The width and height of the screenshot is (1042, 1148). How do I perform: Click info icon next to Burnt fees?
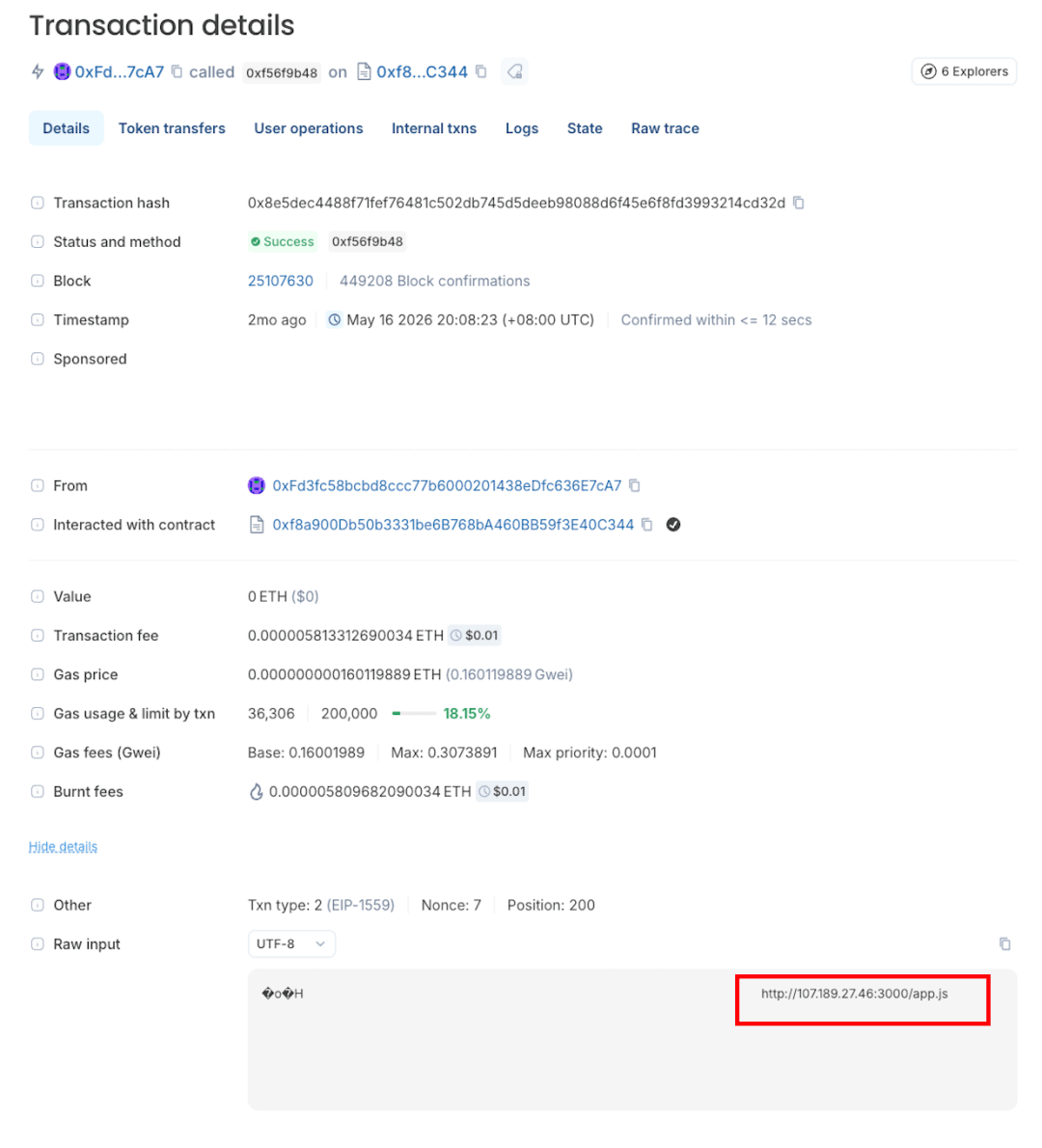click(38, 791)
